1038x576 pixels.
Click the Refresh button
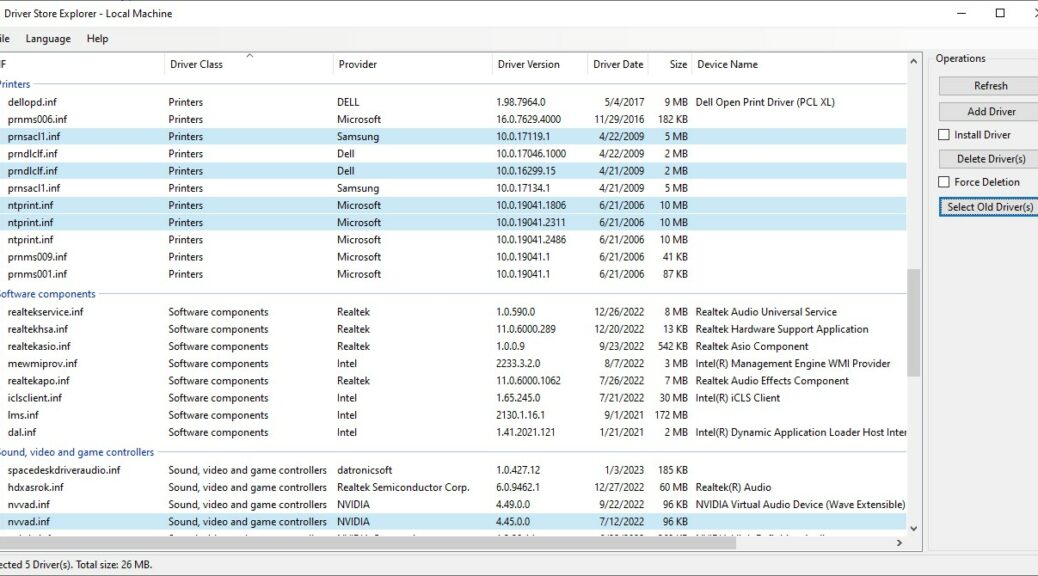[990, 86]
